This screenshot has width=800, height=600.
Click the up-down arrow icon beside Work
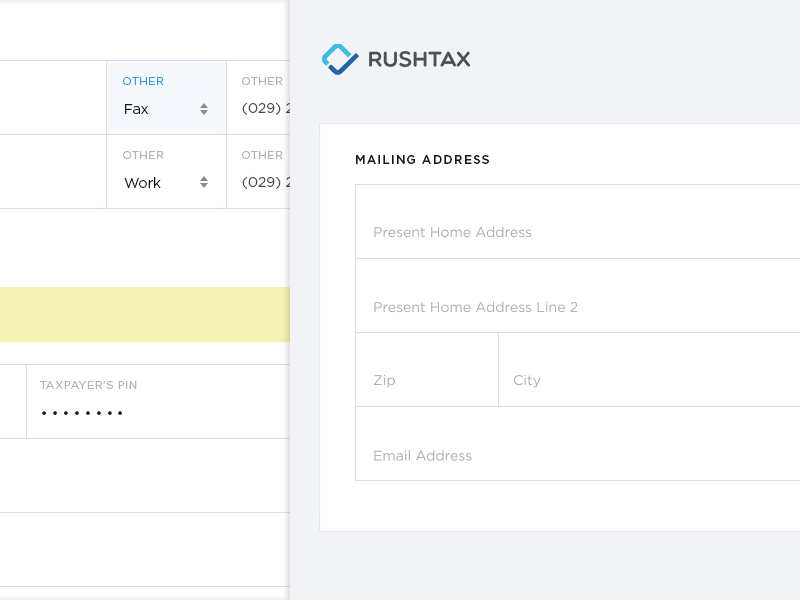point(205,184)
